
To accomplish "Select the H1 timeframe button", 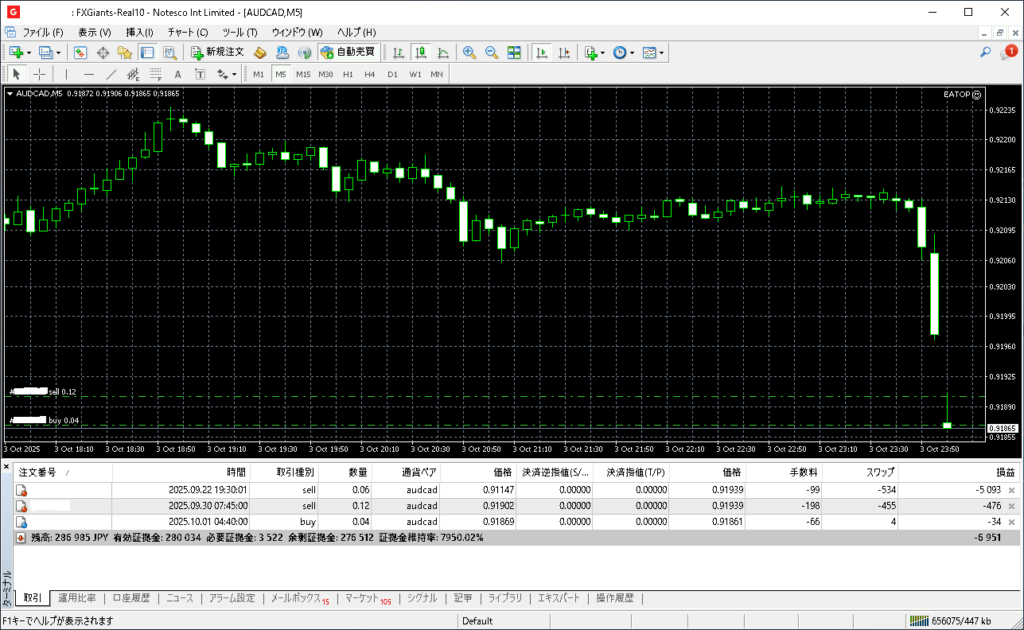I will [347, 74].
